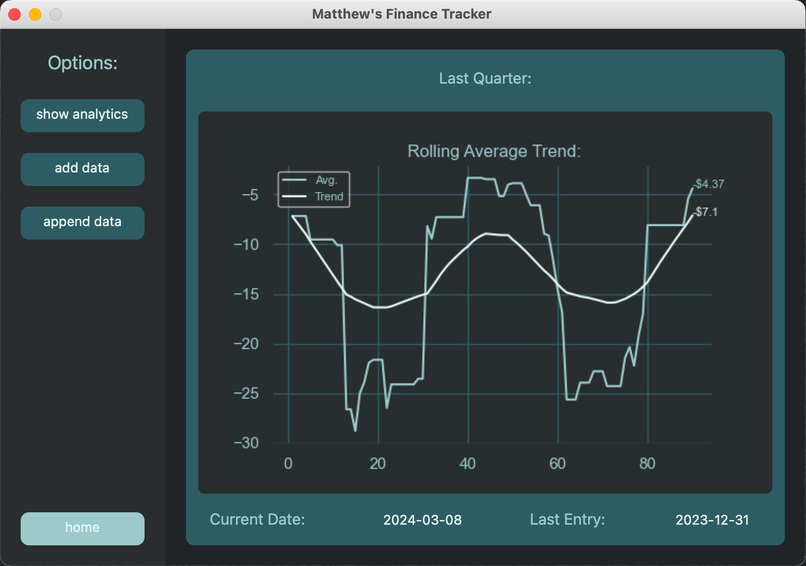Click the −15 y-axis tick label
806x566 pixels.
pyautogui.click(x=247, y=295)
